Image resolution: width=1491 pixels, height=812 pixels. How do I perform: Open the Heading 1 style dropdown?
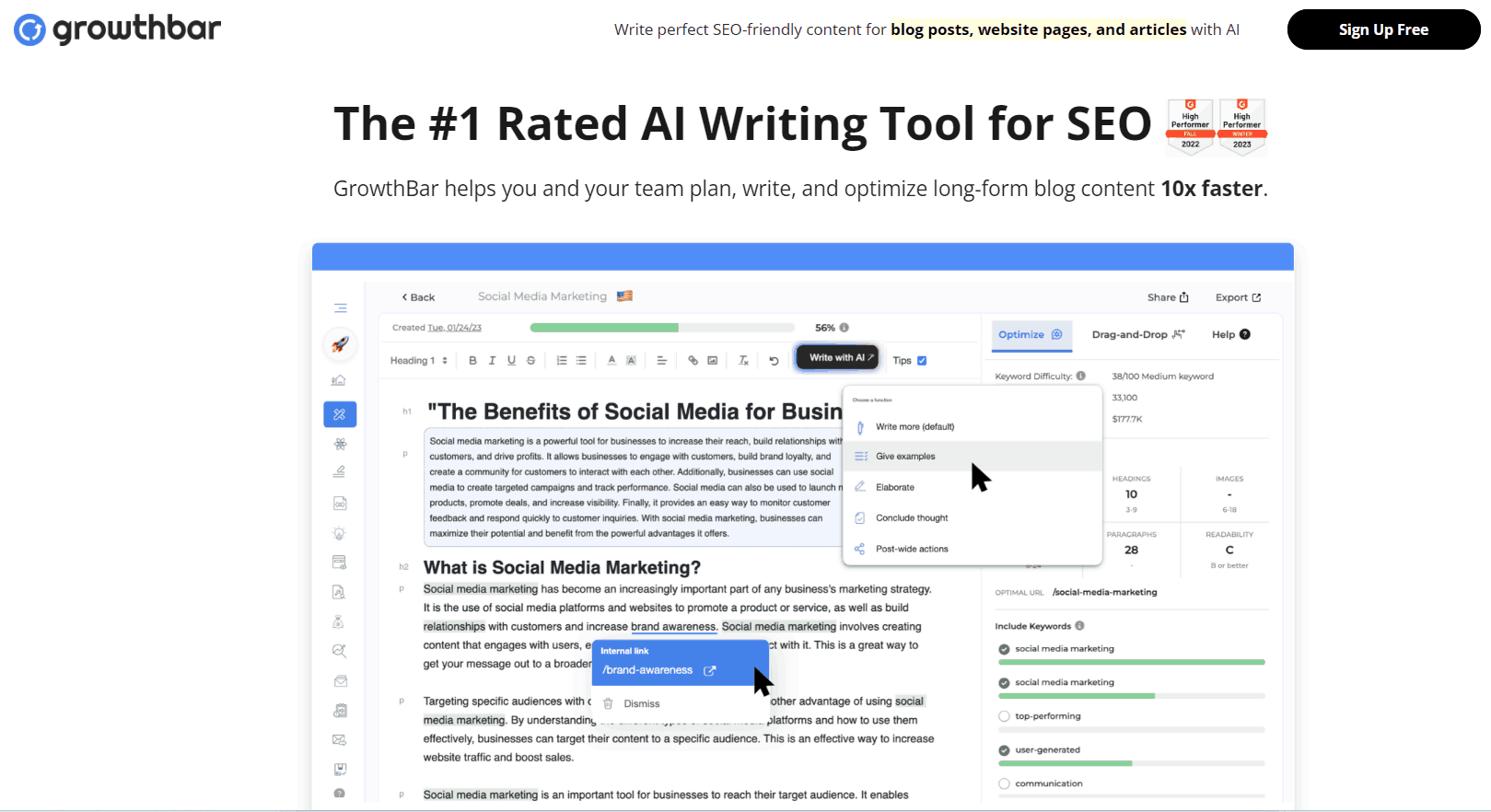coord(419,361)
